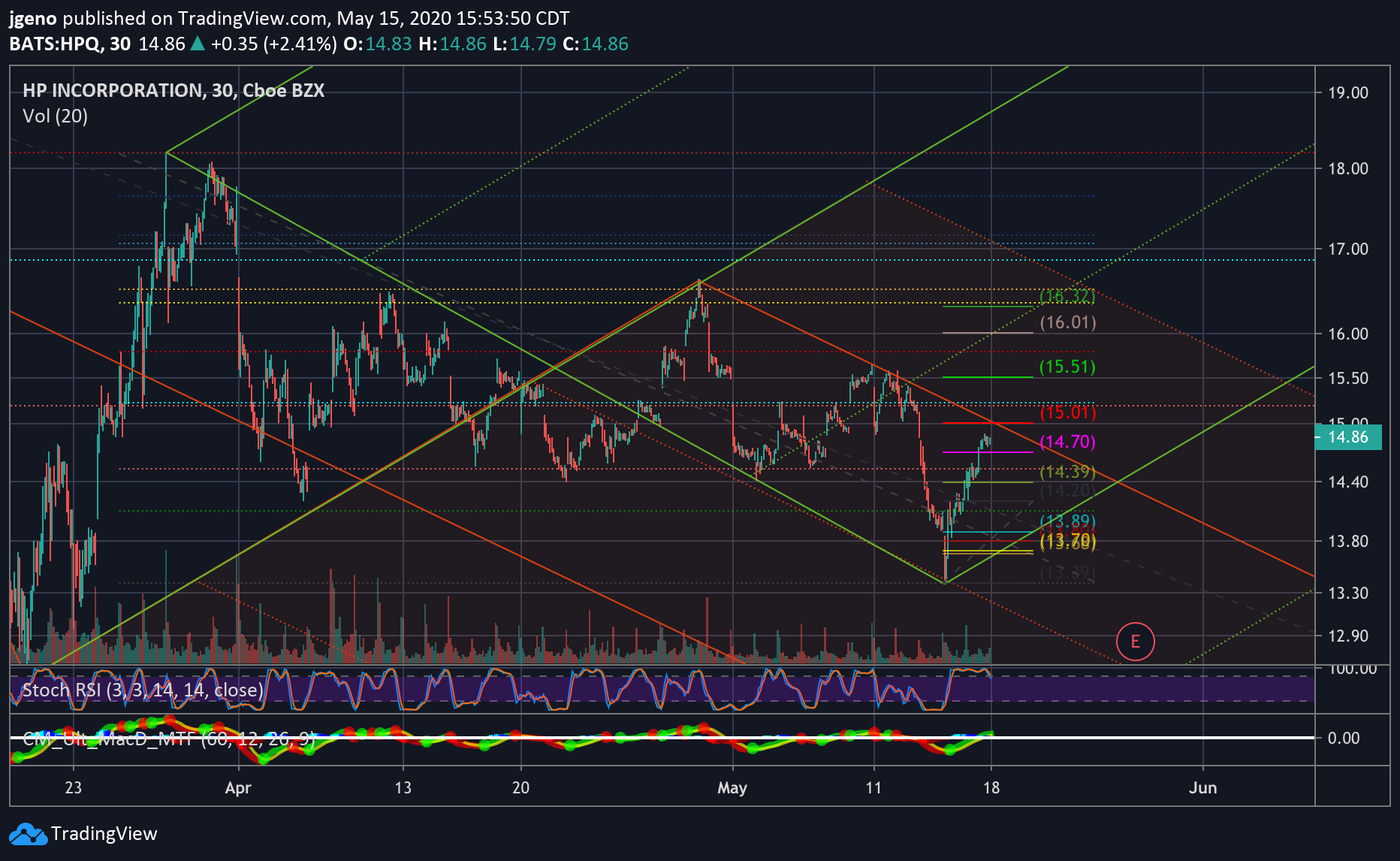Click the 18.00 price axis tick
Image resolution: width=1400 pixels, height=861 pixels.
coord(1348,169)
